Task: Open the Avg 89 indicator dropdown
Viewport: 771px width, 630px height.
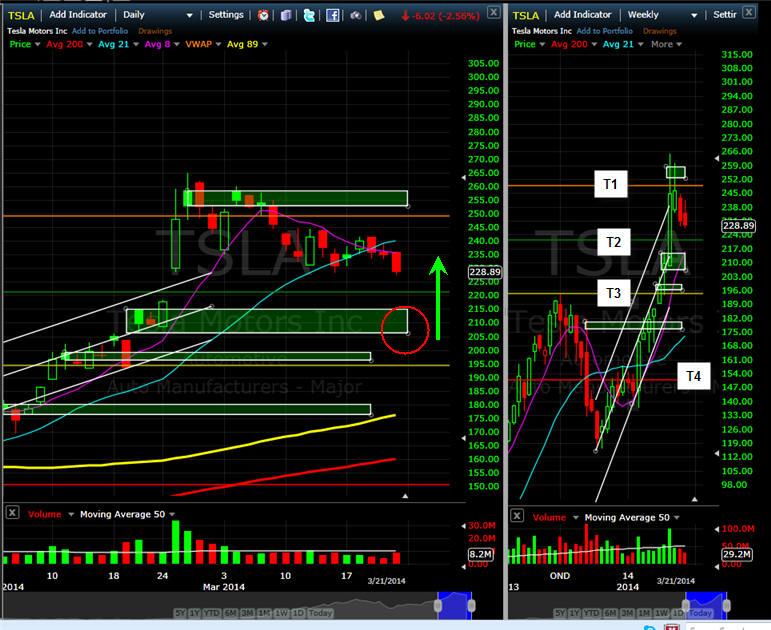Action: click(x=265, y=44)
